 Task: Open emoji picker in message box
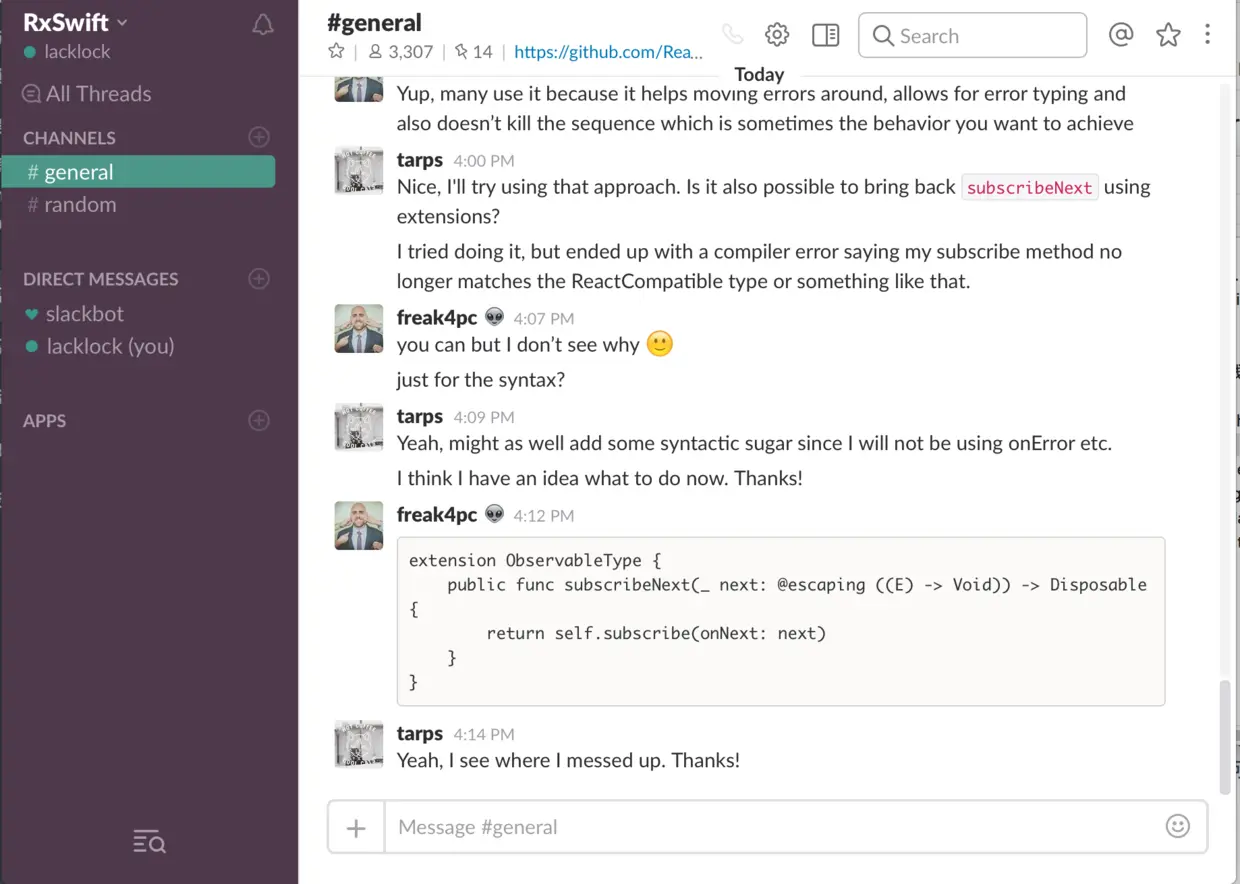click(x=1178, y=827)
